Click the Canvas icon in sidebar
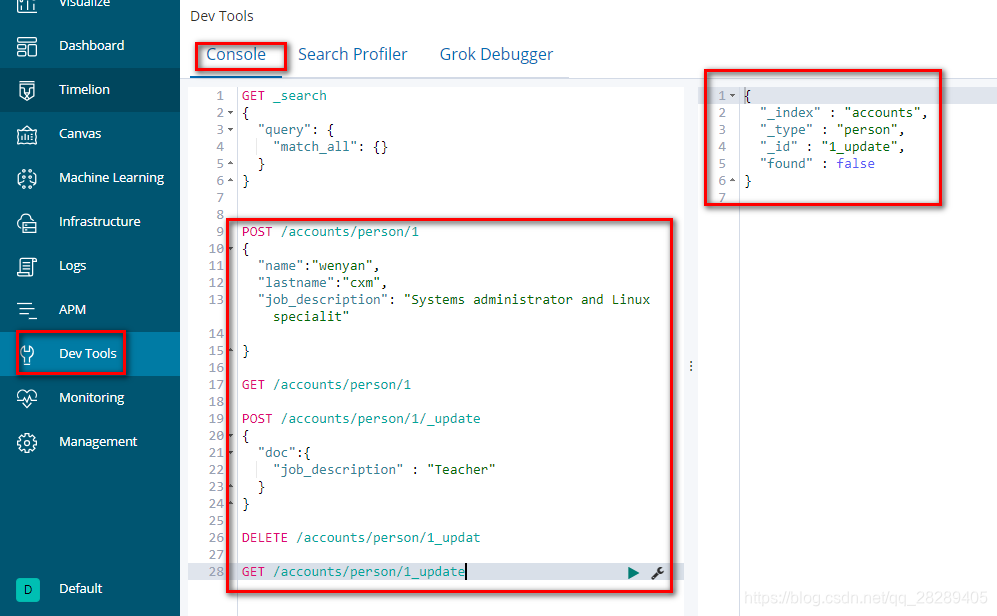The height and width of the screenshot is (616, 997). click(27, 134)
